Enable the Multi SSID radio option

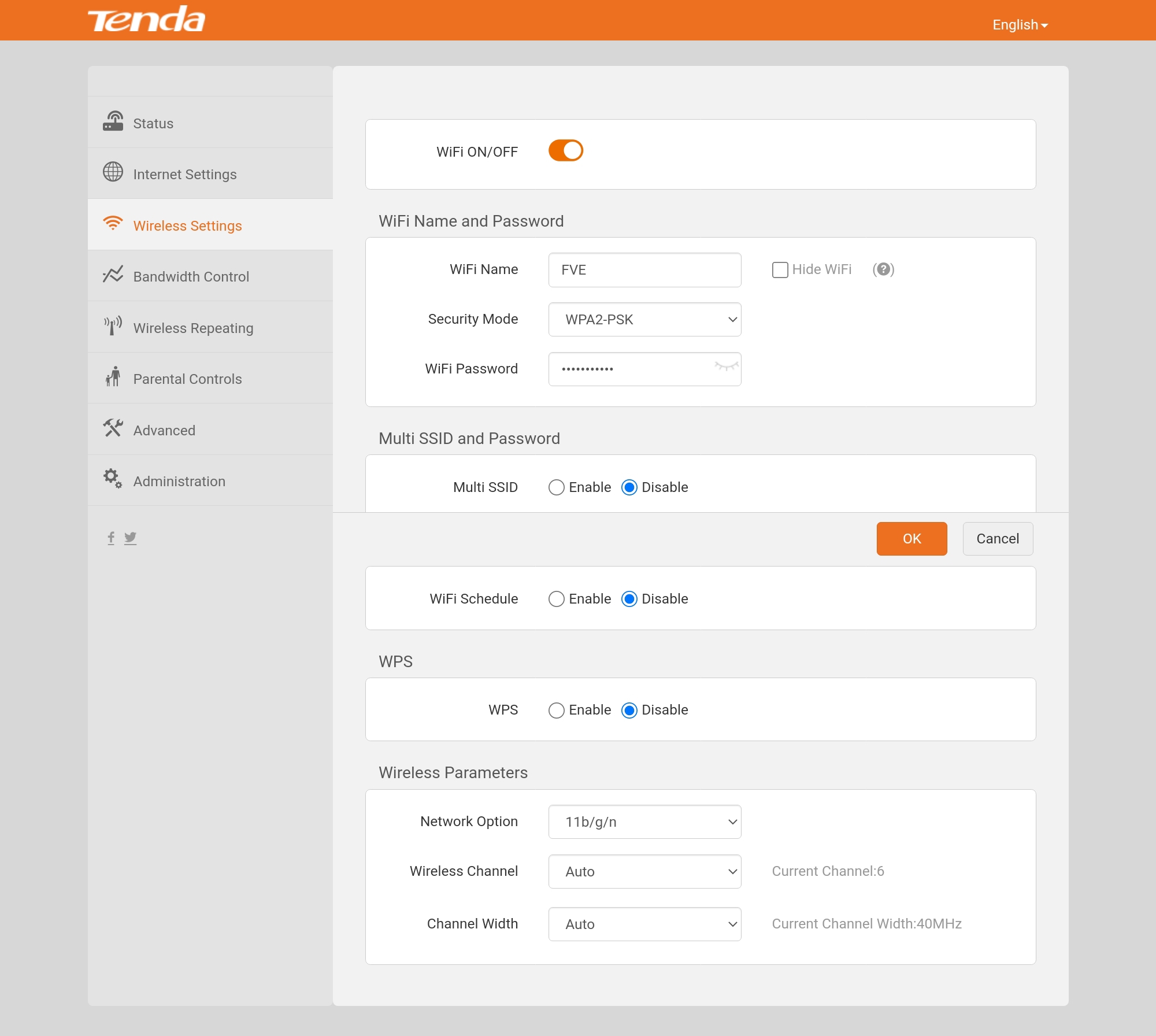[x=557, y=487]
